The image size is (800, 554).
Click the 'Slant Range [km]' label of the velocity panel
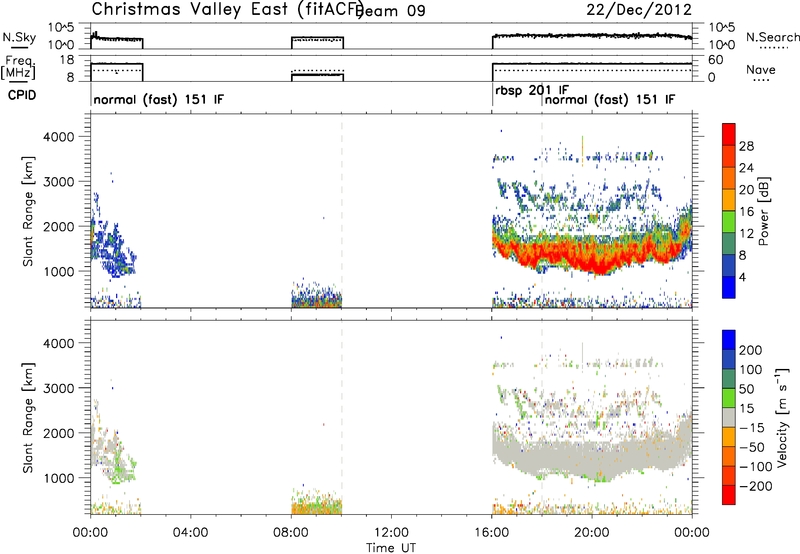click(x=28, y=417)
